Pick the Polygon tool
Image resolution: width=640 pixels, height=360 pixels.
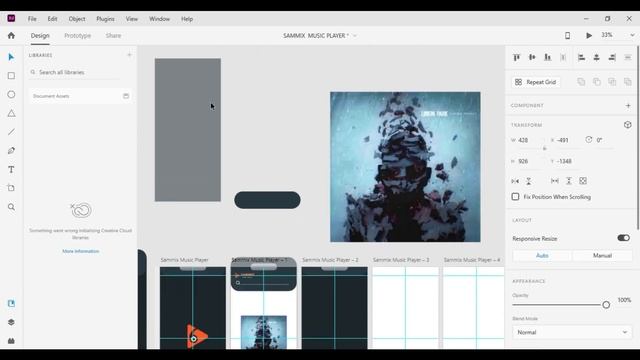tap(11, 113)
